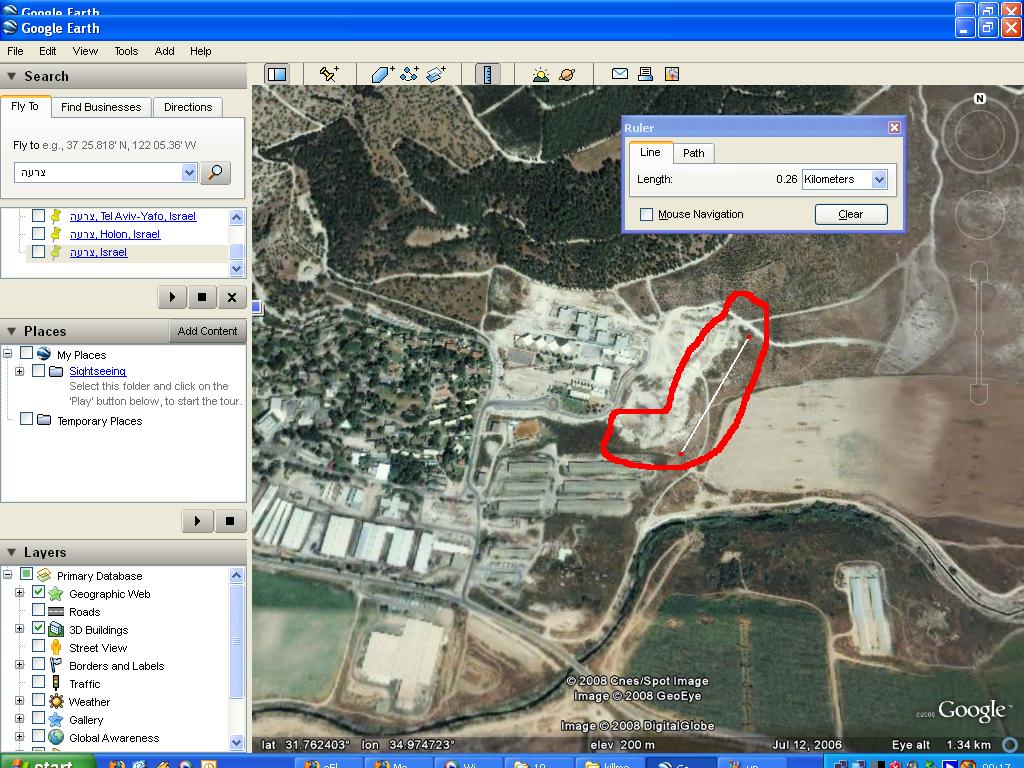Collapse the Places panel

(11, 331)
